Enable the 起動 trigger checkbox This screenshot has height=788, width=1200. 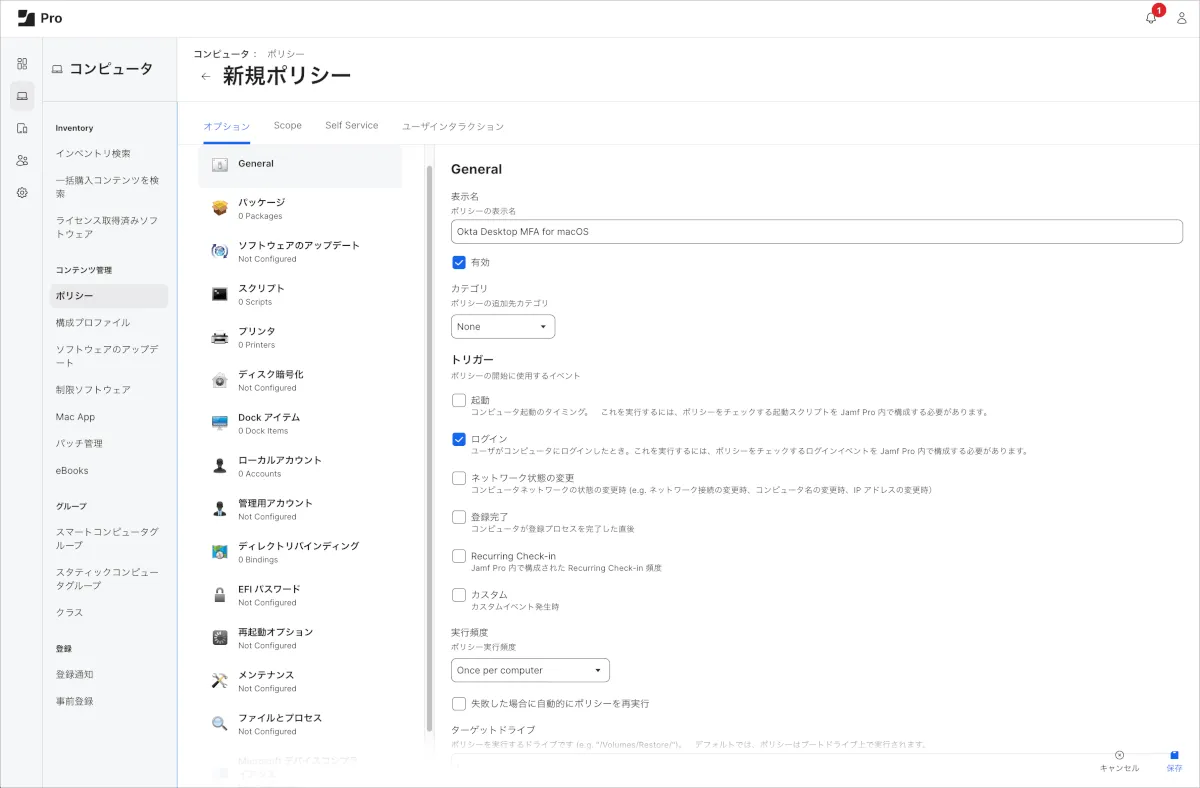pos(459,400)
